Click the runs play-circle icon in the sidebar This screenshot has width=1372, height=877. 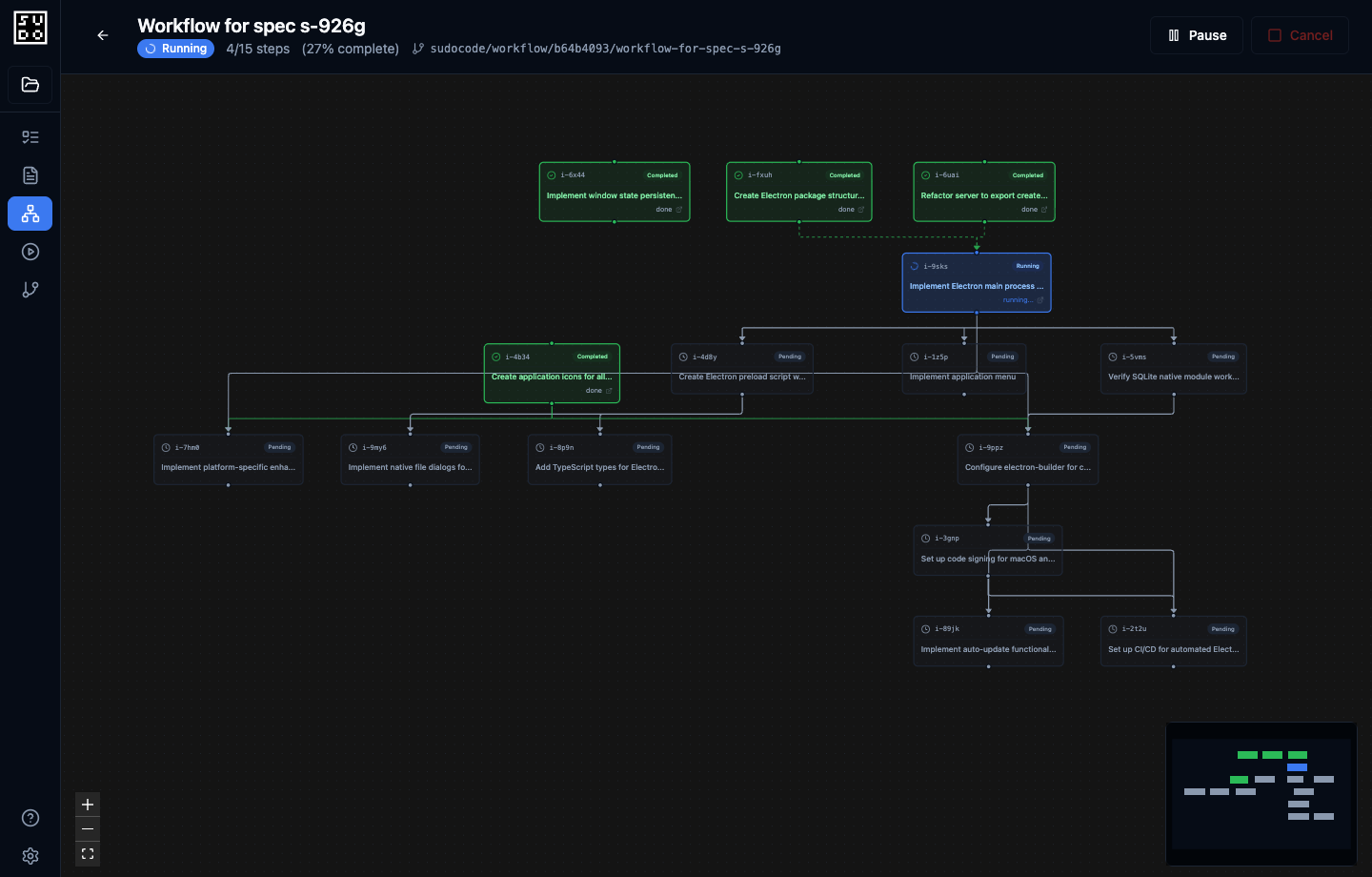tap(30, 252)
